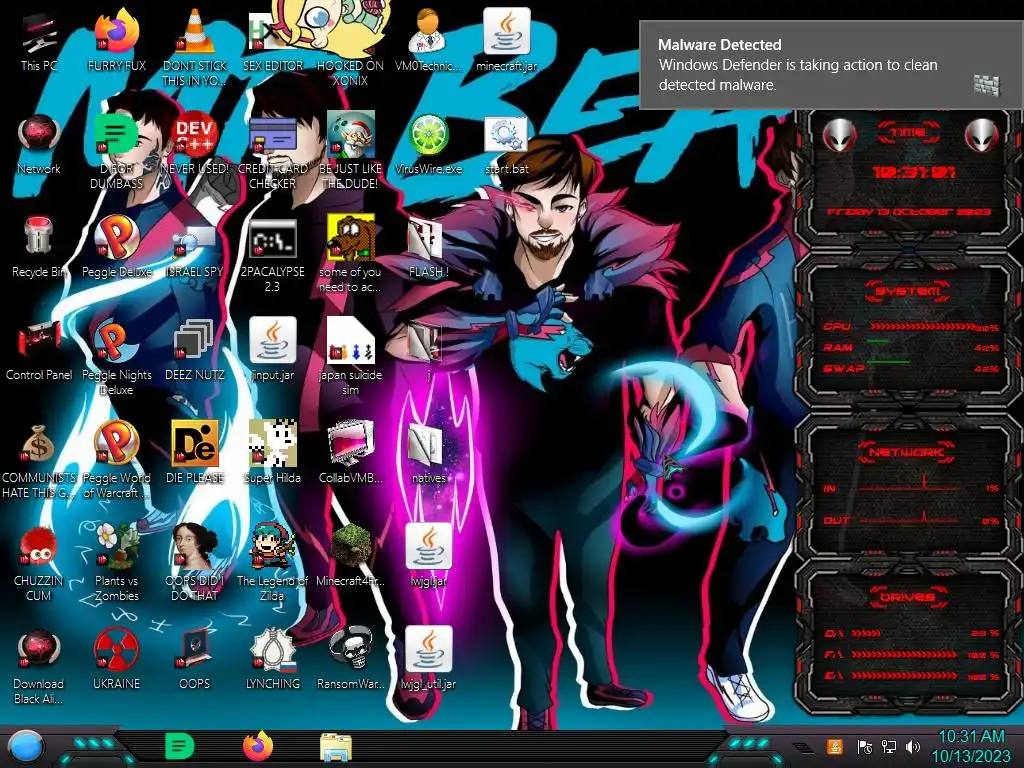Click the C:\ drive usage bar
Viewport: 1024px width, 768px height.
click(866, 633)
